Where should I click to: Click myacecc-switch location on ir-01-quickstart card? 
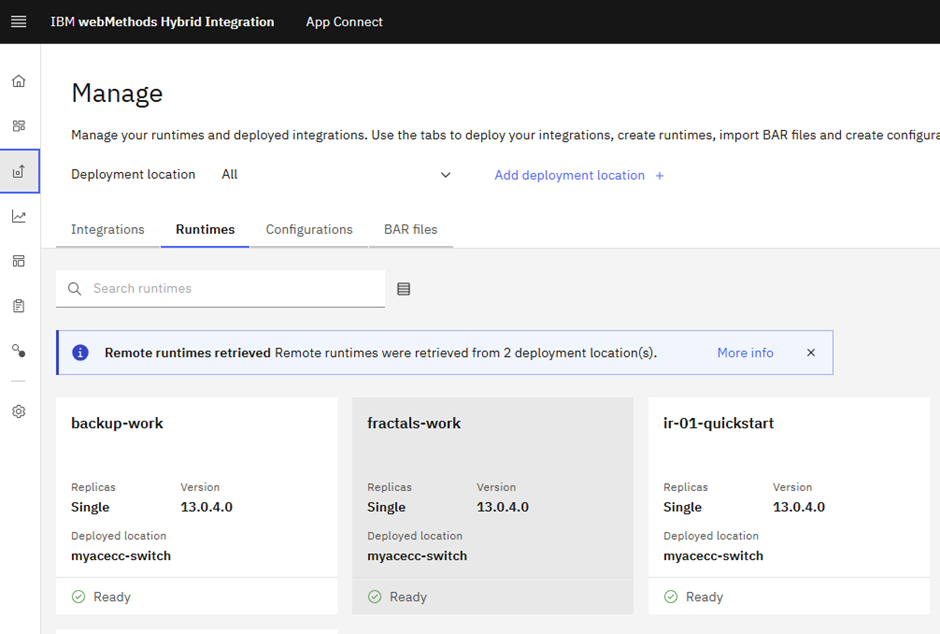[713, 555]
